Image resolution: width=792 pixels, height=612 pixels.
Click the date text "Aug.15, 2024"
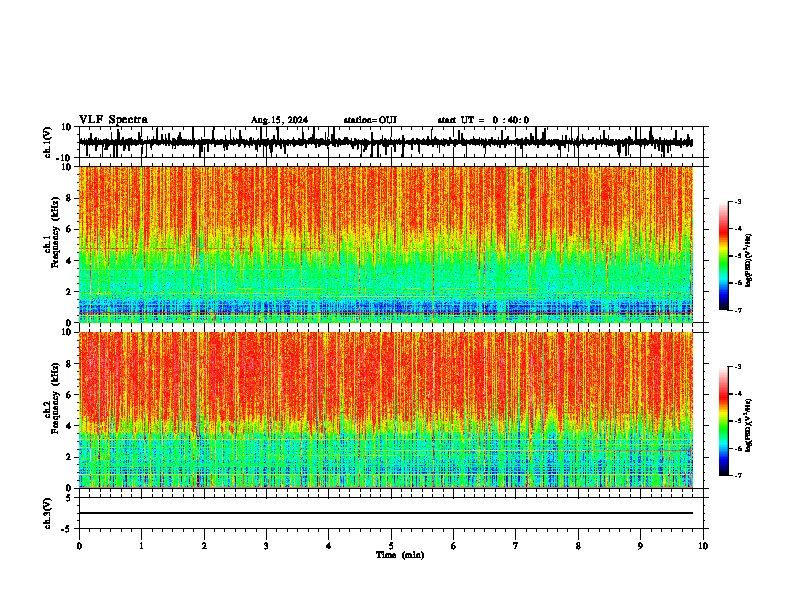[x=279, y=120]
